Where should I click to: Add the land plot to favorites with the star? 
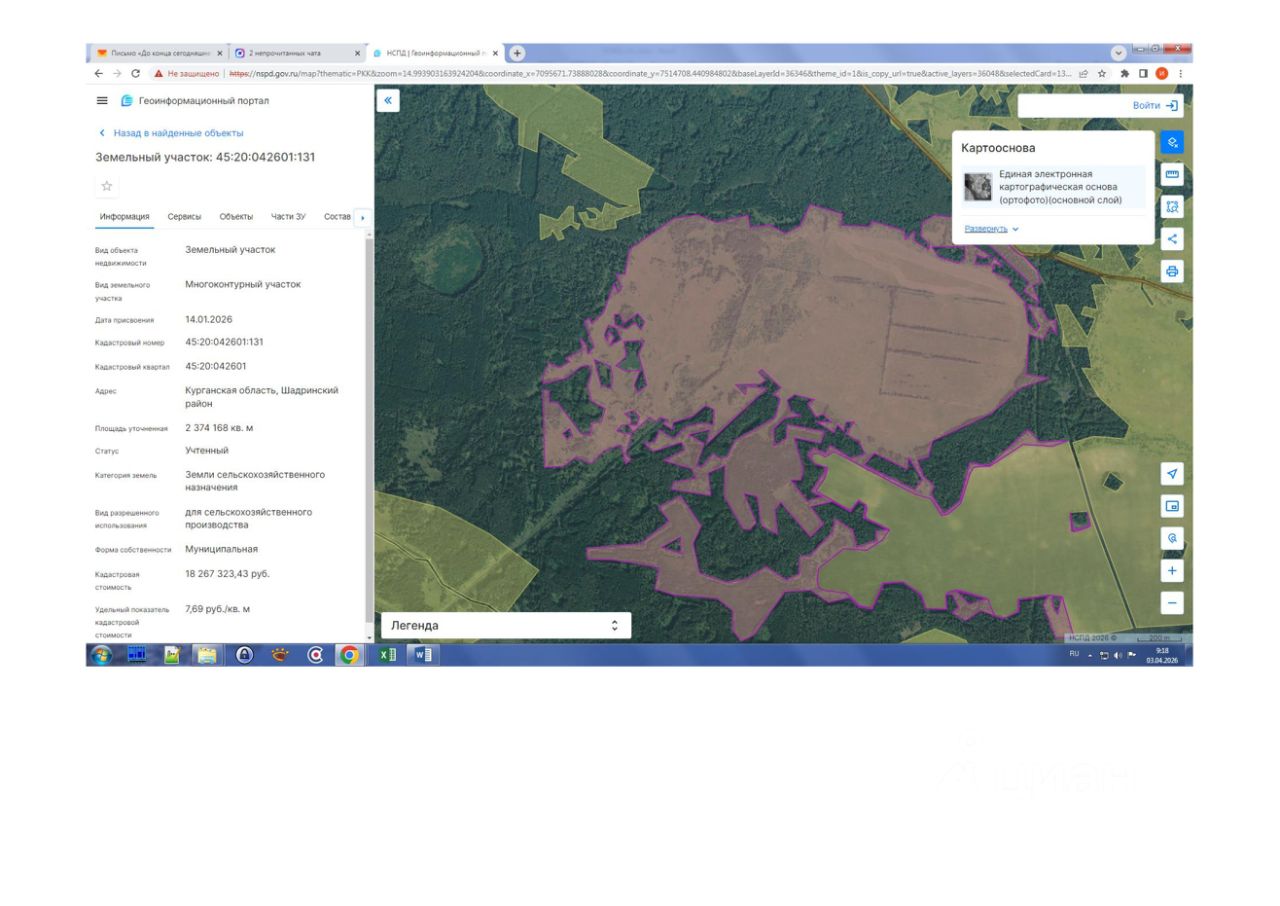point(107,186)
